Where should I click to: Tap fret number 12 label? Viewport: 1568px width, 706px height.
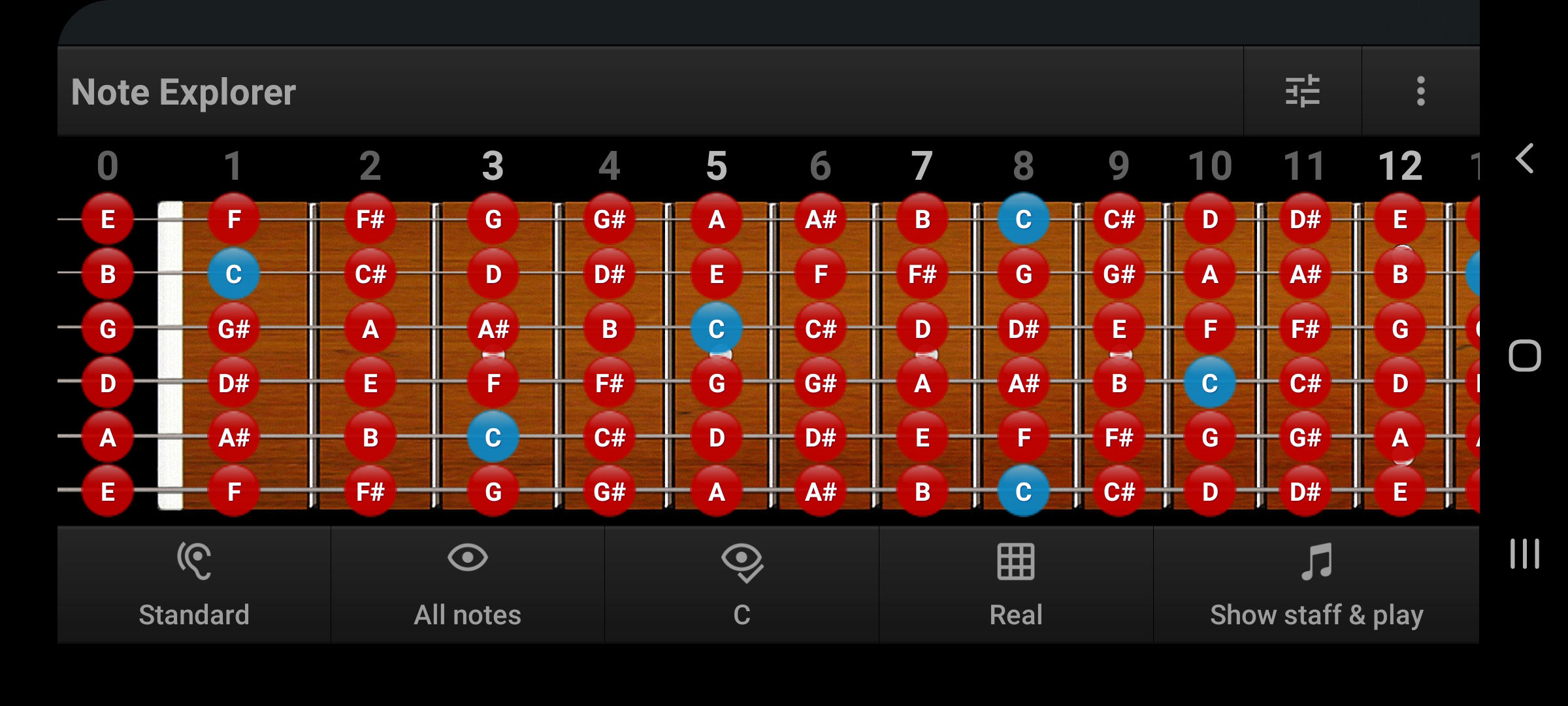point(1399,166)
